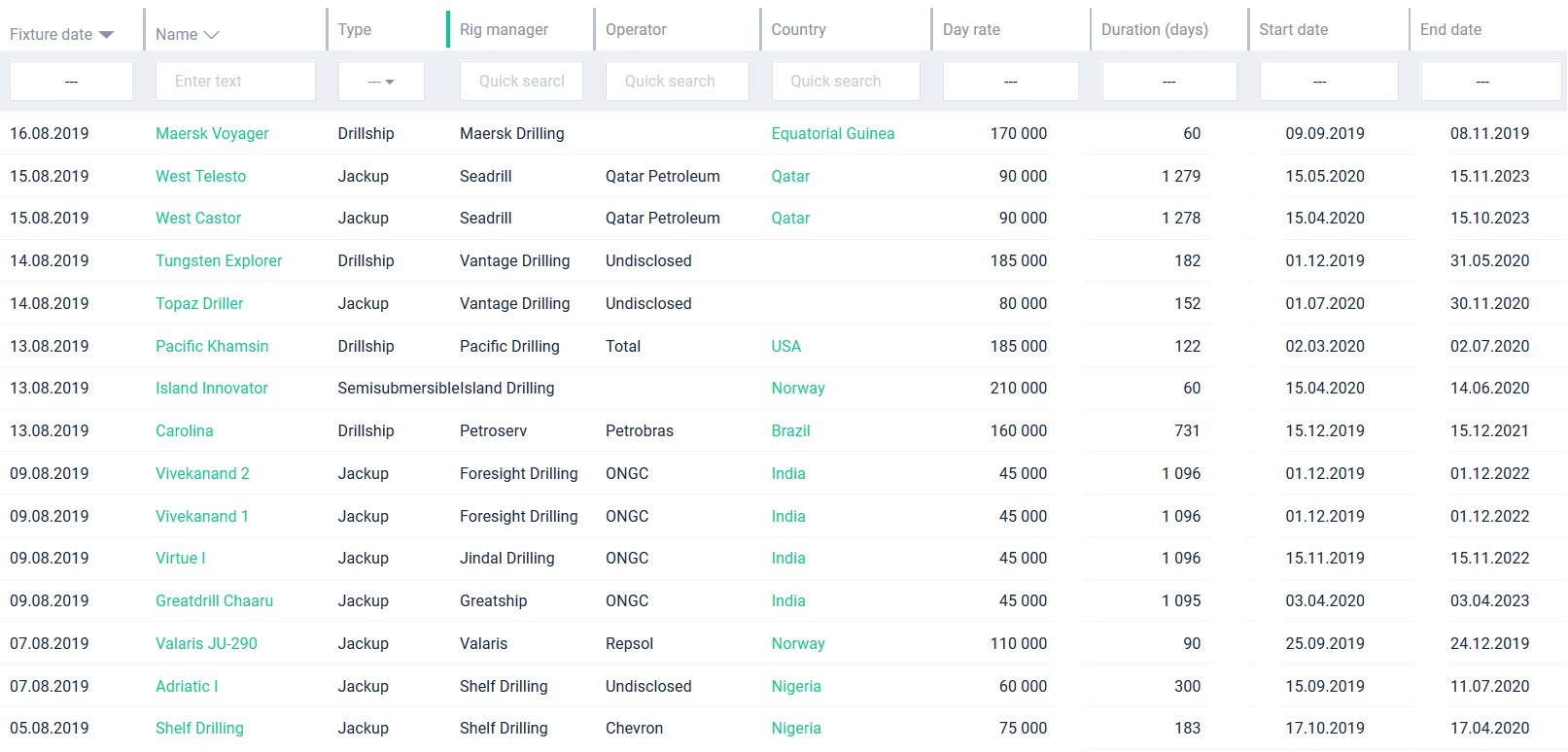
Task: Click the chevron beside the Name header
Action: coord(211,35)
